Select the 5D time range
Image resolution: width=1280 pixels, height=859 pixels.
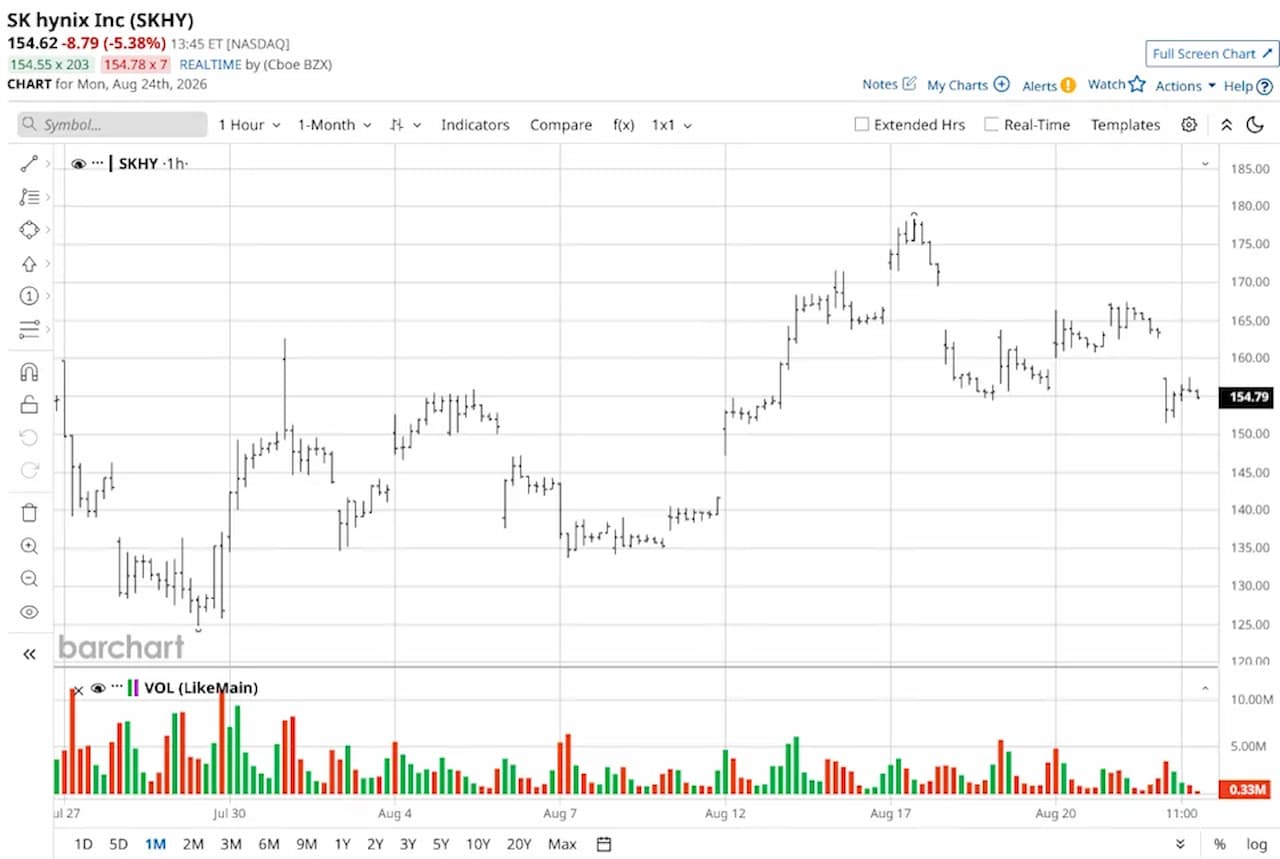tap(118, 844)
